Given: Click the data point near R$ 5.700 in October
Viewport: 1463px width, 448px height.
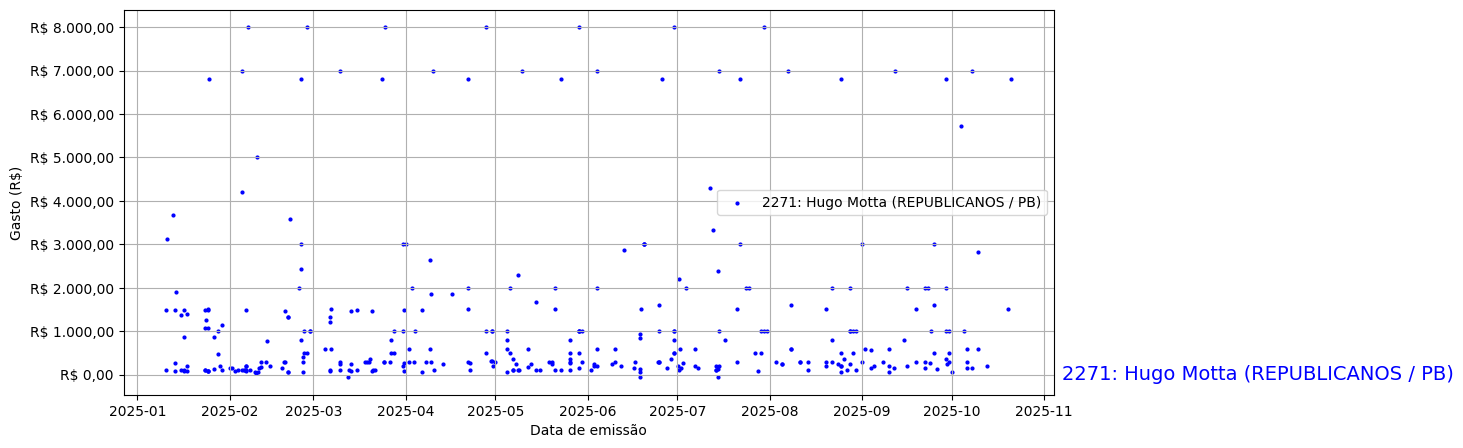Looking at the screenshot, I should click(961, 126).
